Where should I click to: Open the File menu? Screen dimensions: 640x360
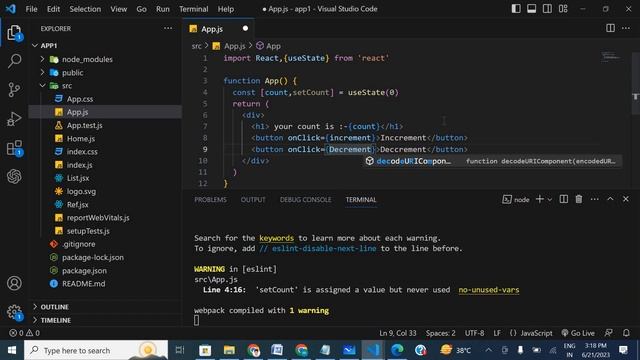31,9
